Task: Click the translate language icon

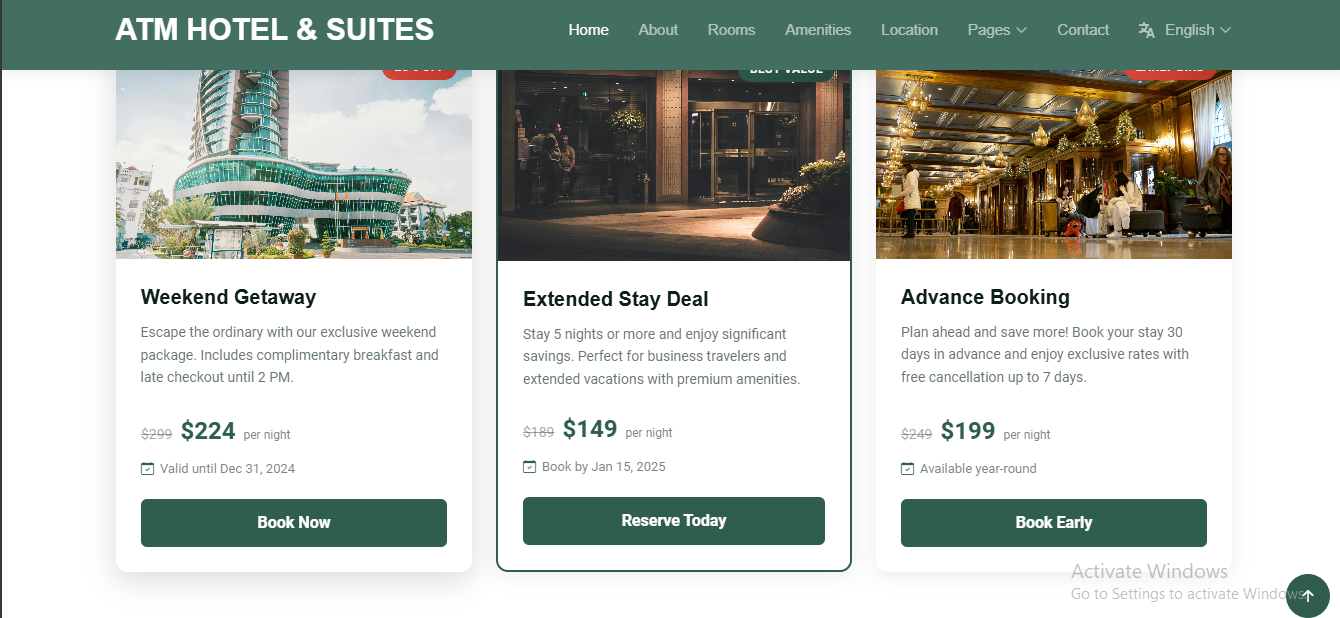Action: click(1146, 30)
